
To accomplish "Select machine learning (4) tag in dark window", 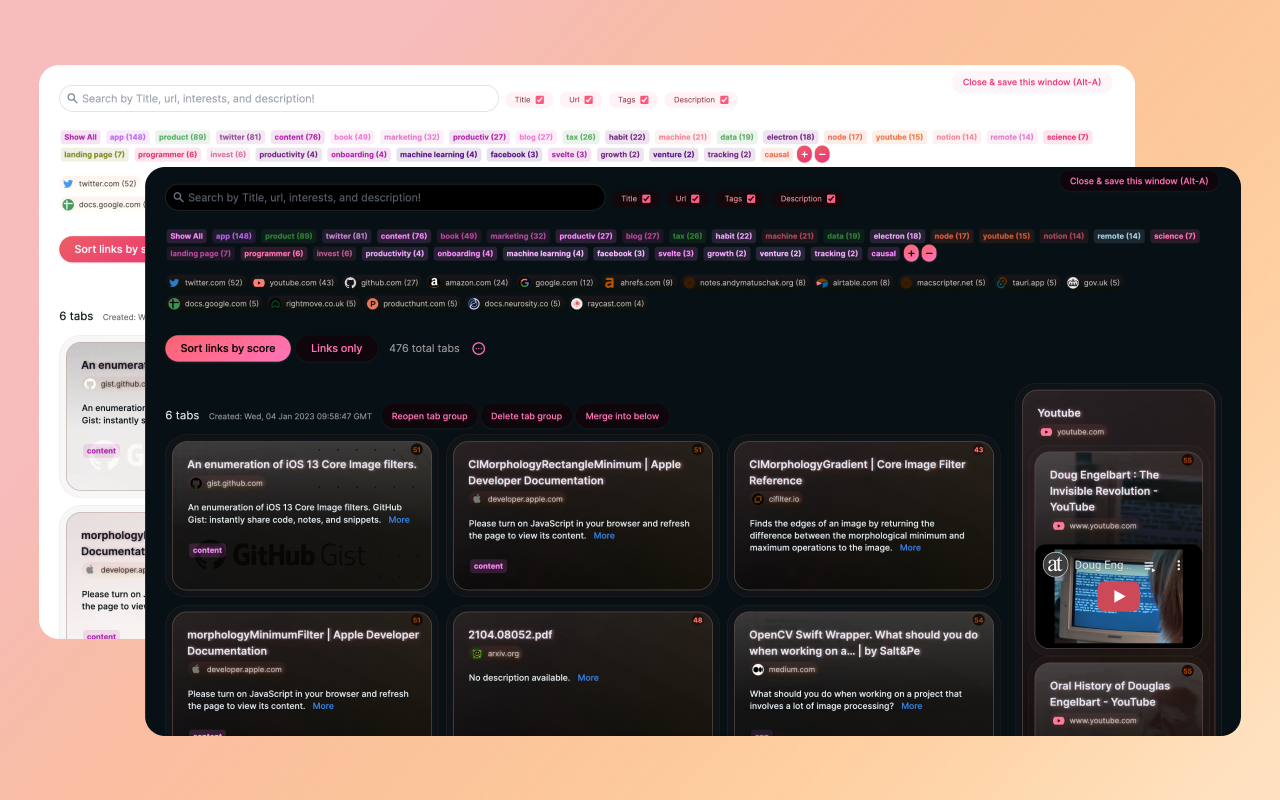I will 545,254.
